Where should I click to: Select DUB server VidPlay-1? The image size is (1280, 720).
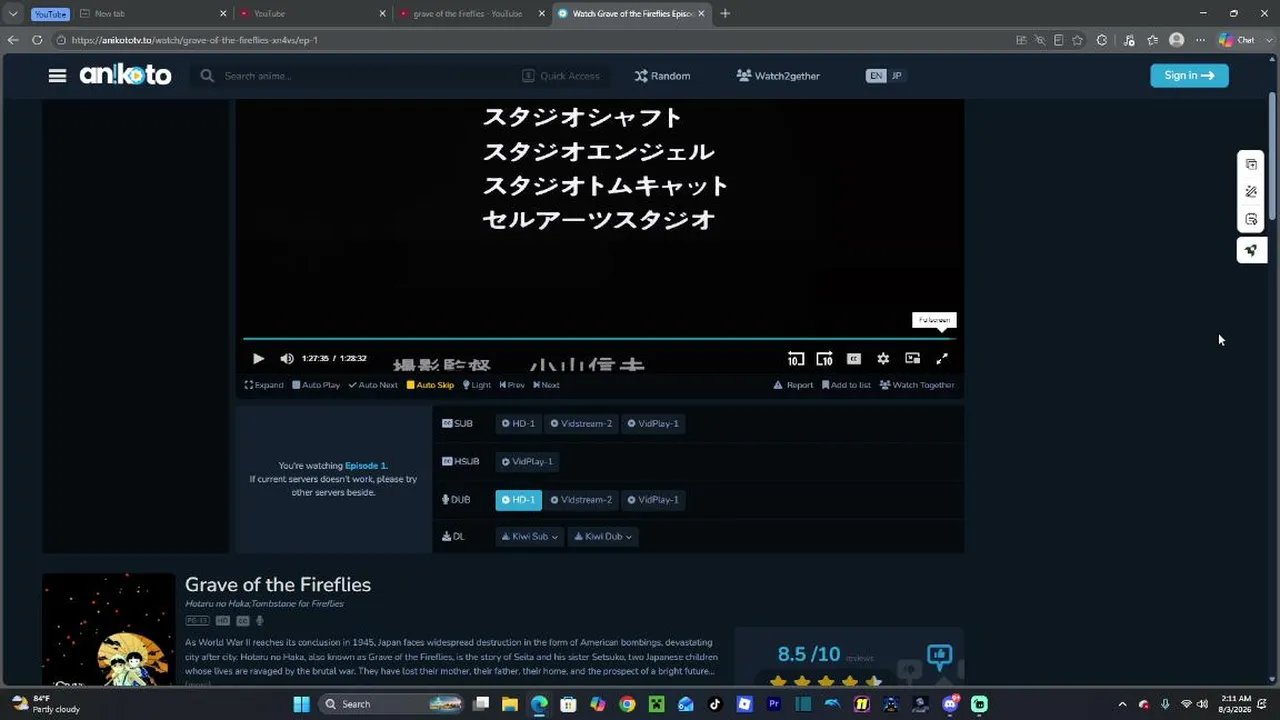point(653,500)
